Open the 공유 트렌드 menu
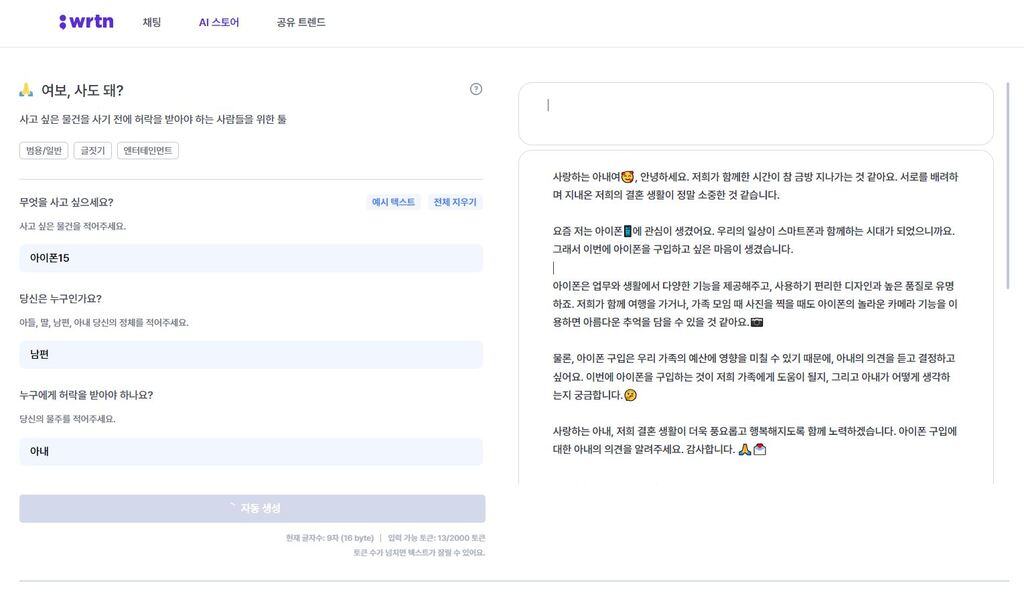Viewport: 1024px width, 595px height. coord(301,22)
